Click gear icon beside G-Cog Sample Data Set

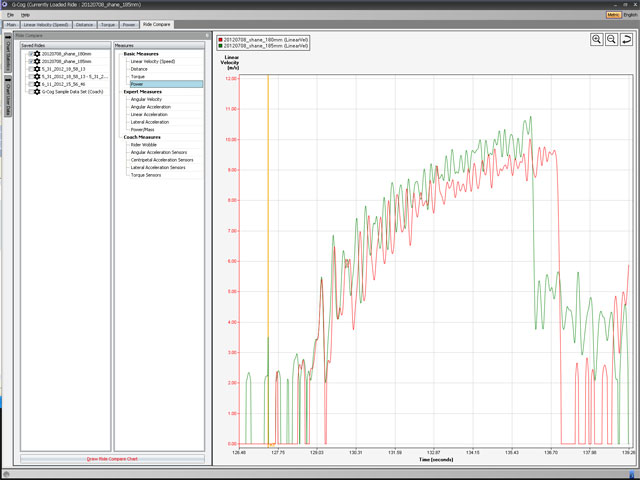pos(37,91)
